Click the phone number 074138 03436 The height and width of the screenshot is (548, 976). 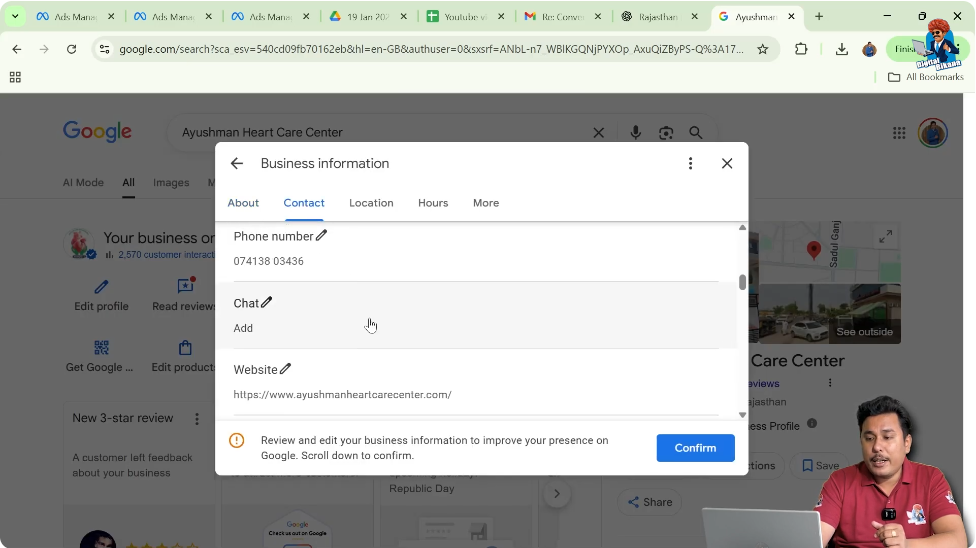pyautogui.click(x=268, y=261)
